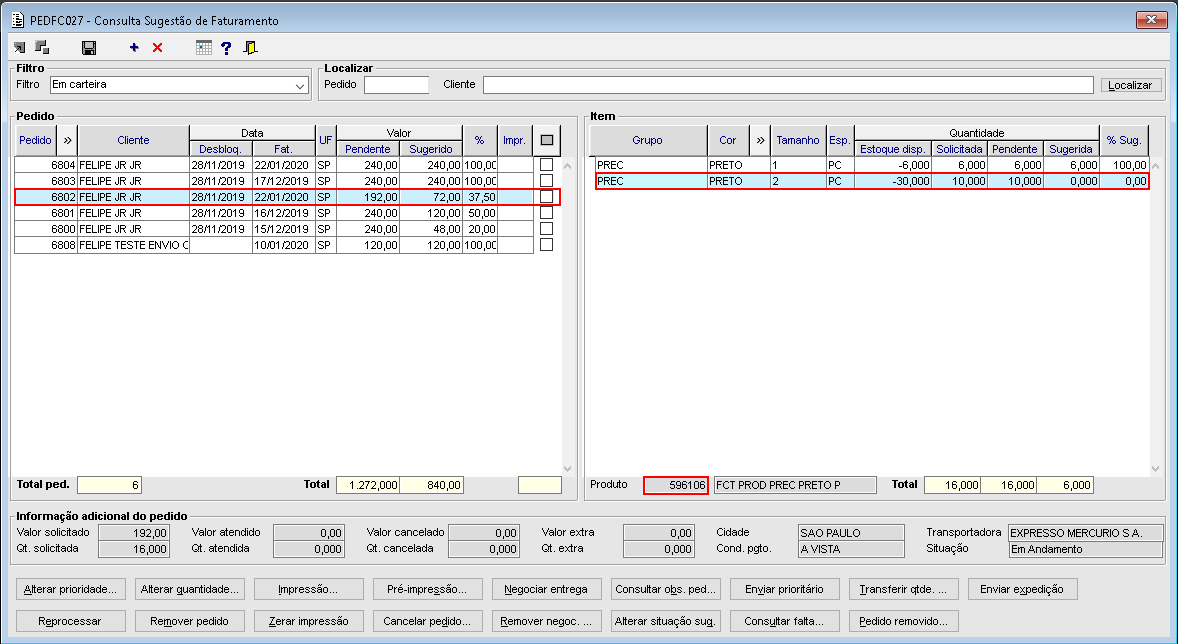Click the Estoque disp. column header
The height and width of the screenshot is (644, 1178).
coord(893,149)
